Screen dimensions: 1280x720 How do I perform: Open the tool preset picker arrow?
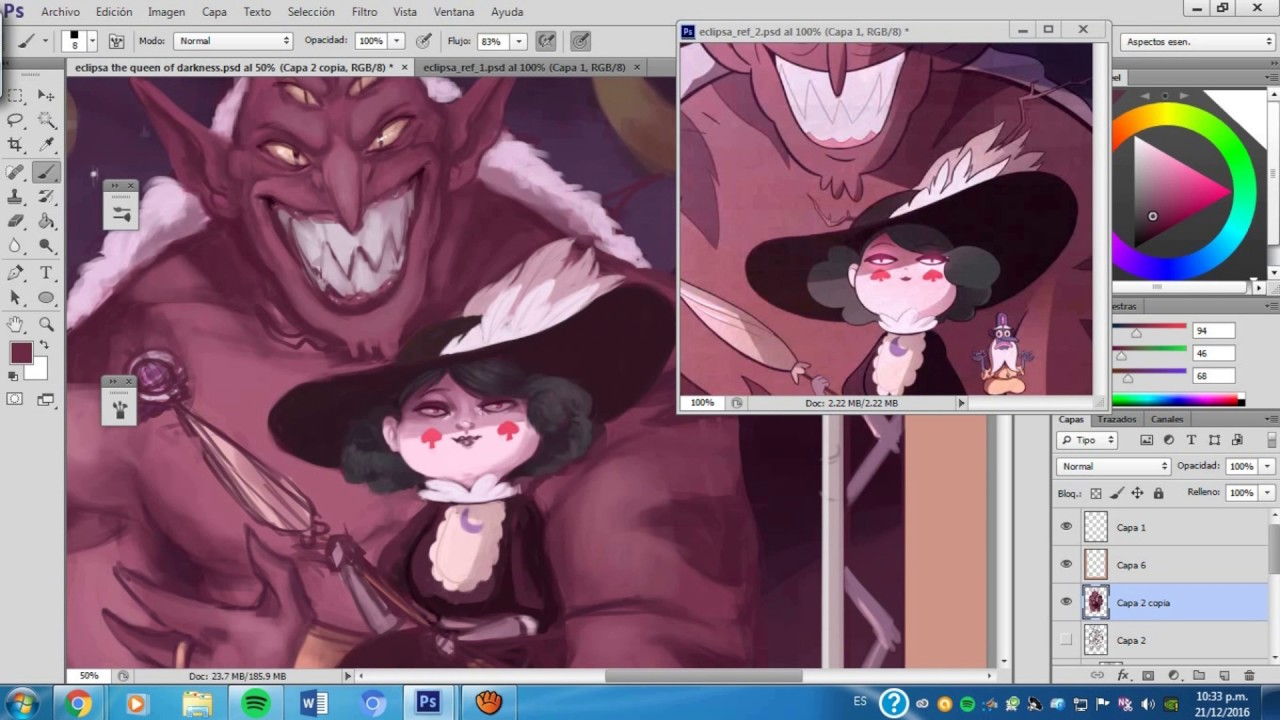(45, 41)
